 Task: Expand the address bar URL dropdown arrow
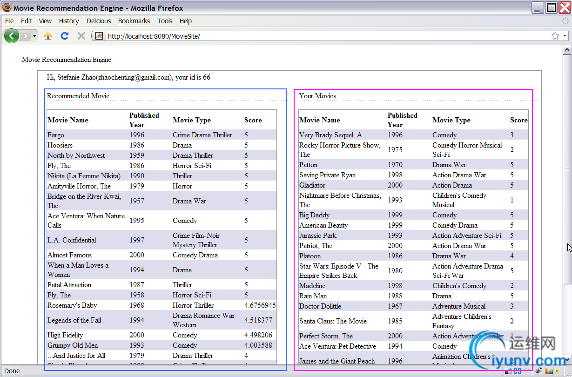(x=565, y=36)
